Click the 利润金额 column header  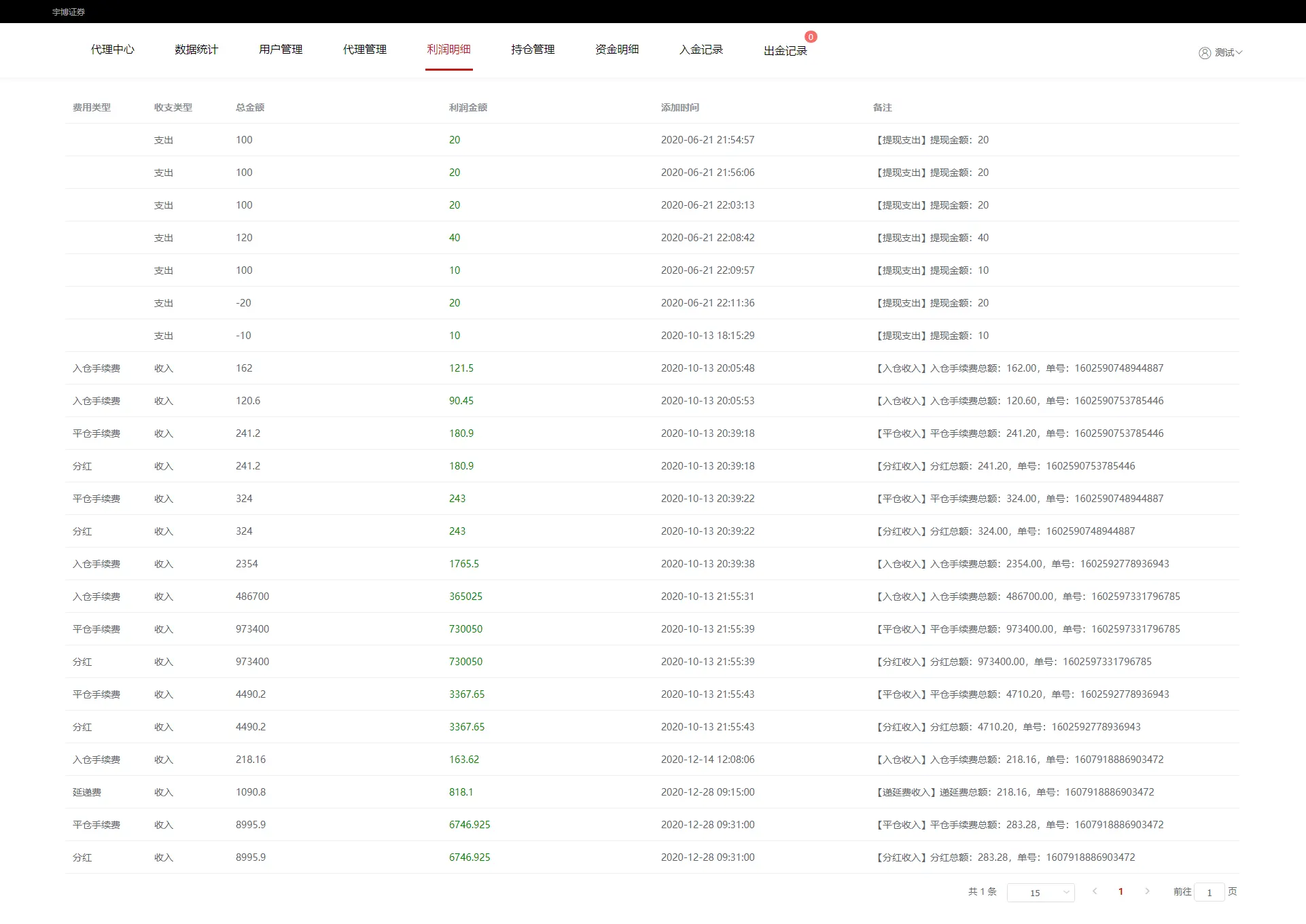click(x=467, y=107)
